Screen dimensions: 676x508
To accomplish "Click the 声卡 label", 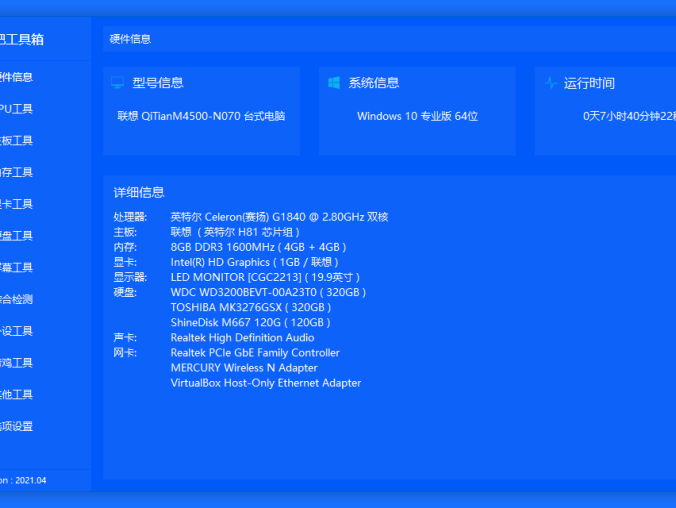I will [x=125, y=338].
